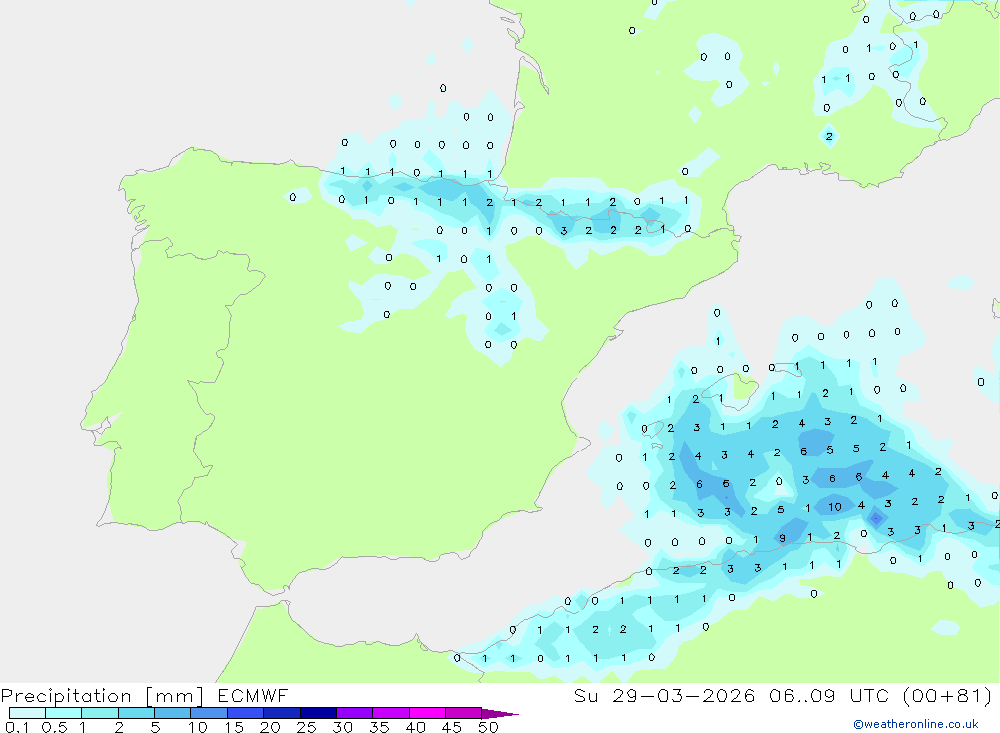Viewport: 1000px width, 733px height.
Task: Click the 1–2 mm legend color swatch
Action: coord(100,713)
